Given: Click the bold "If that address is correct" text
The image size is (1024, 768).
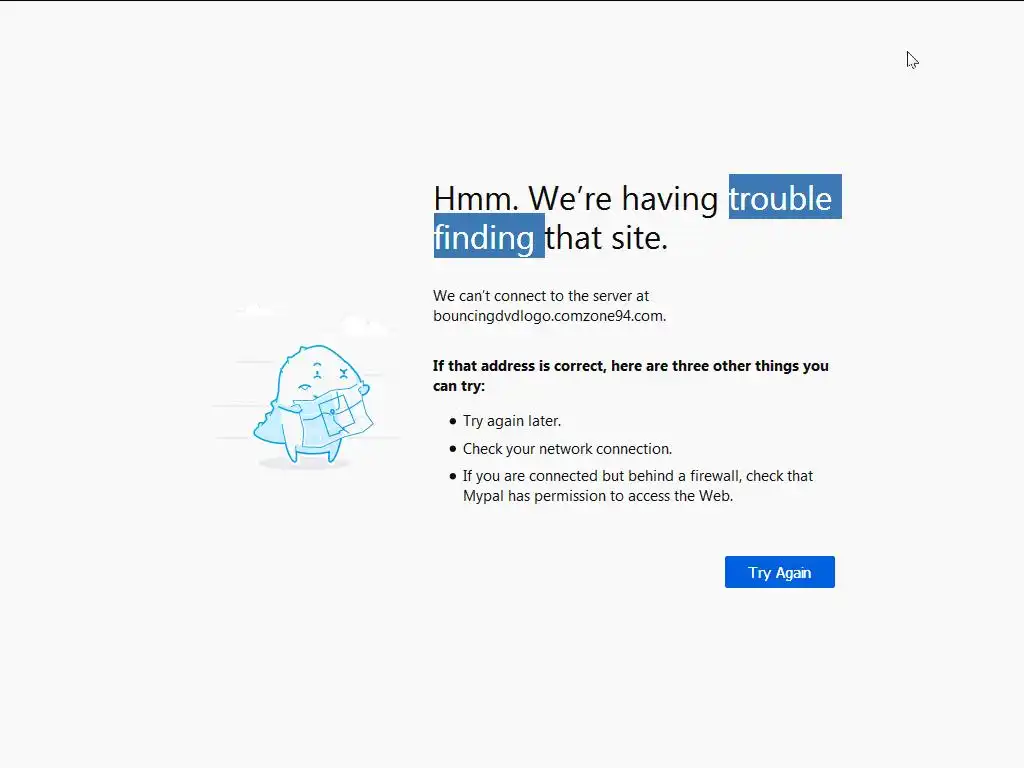Looking at the screenshot, I should 520,366.
